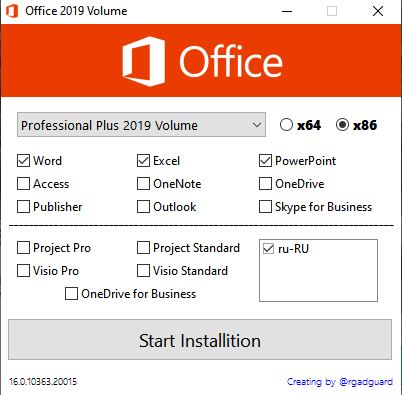Open the Creating by @rgadguard link
Viewport: 402px width, 395px height.
click(340, 382)
